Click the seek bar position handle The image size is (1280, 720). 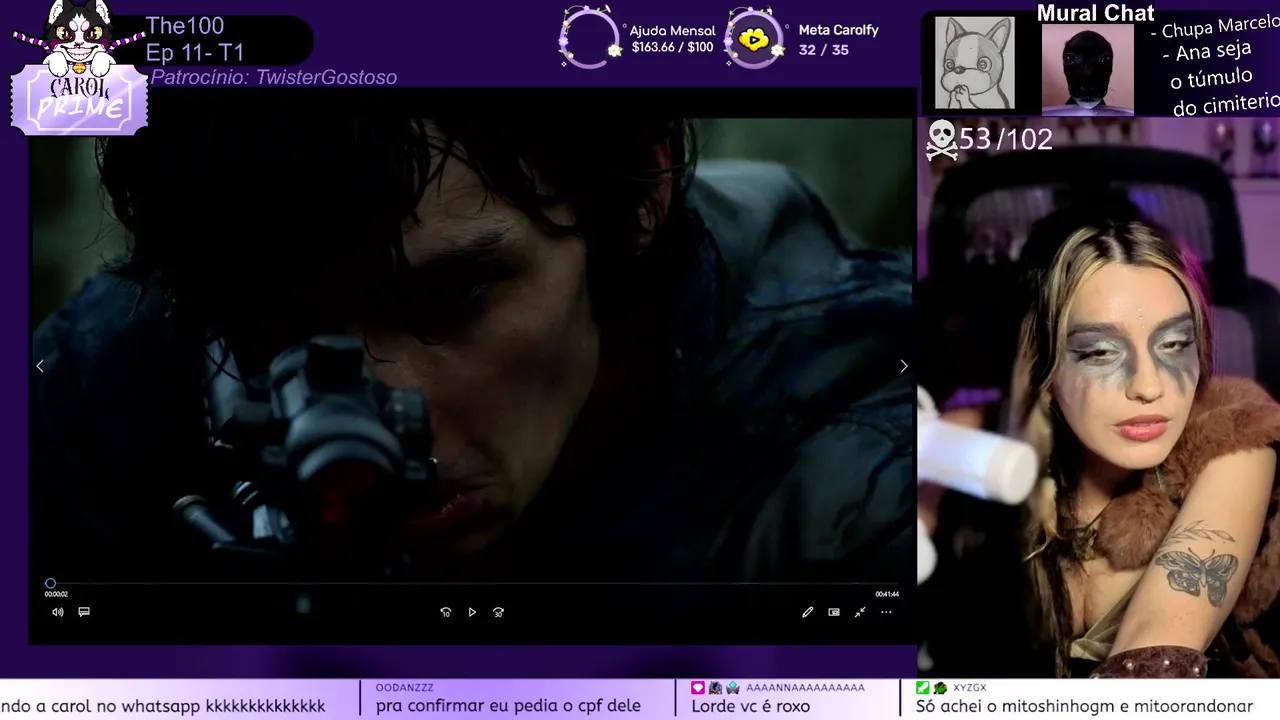tap(50, 583)
